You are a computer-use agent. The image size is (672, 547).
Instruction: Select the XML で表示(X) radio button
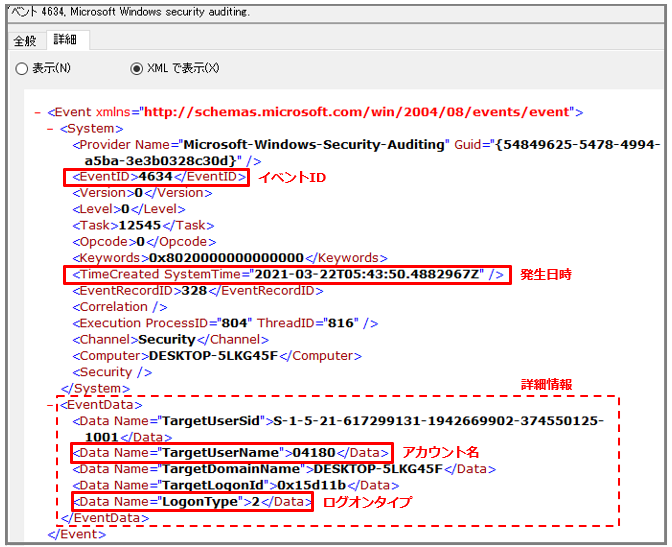(136, 69)
